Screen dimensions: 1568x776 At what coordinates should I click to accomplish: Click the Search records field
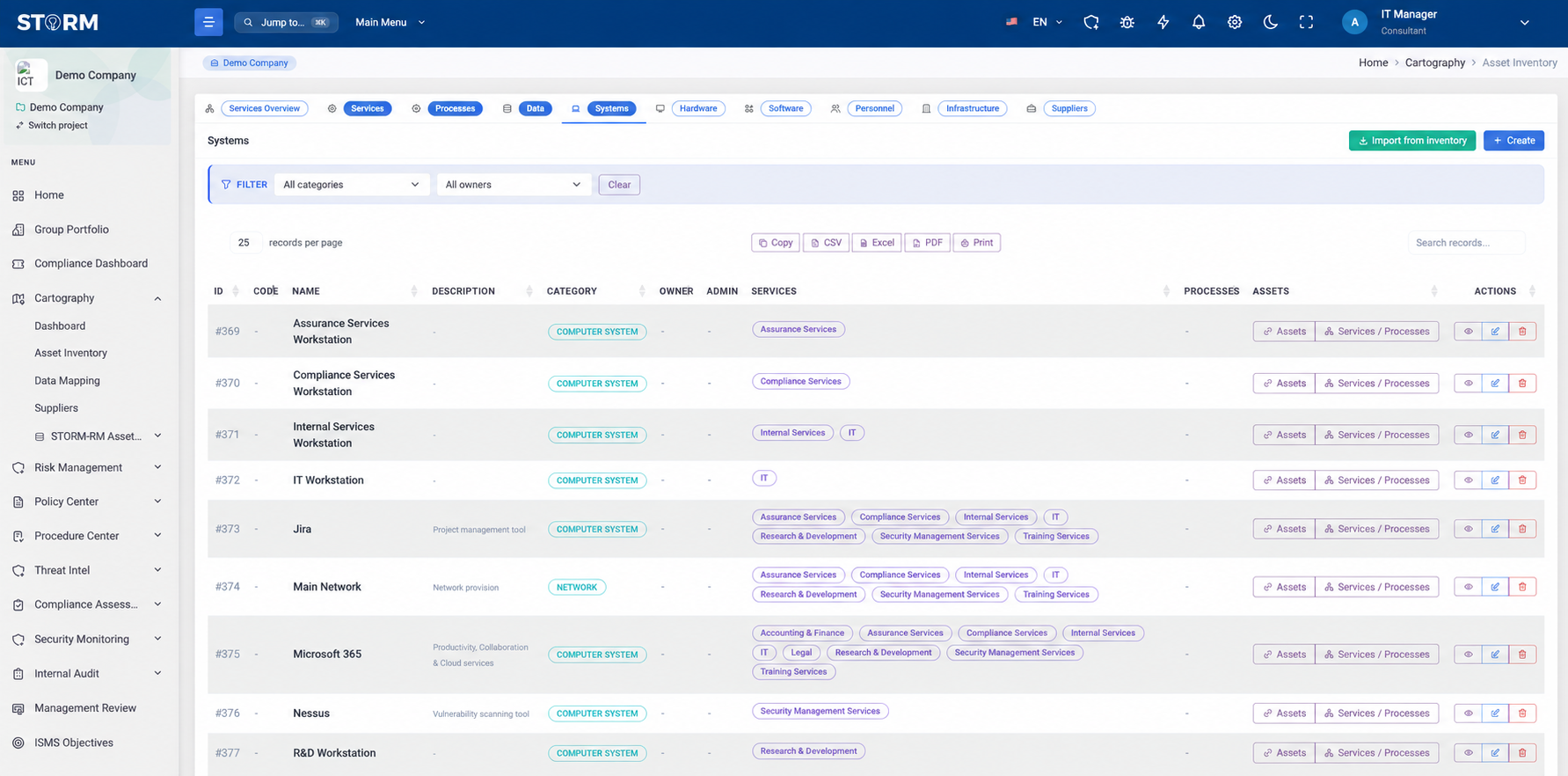point(1466,243)
